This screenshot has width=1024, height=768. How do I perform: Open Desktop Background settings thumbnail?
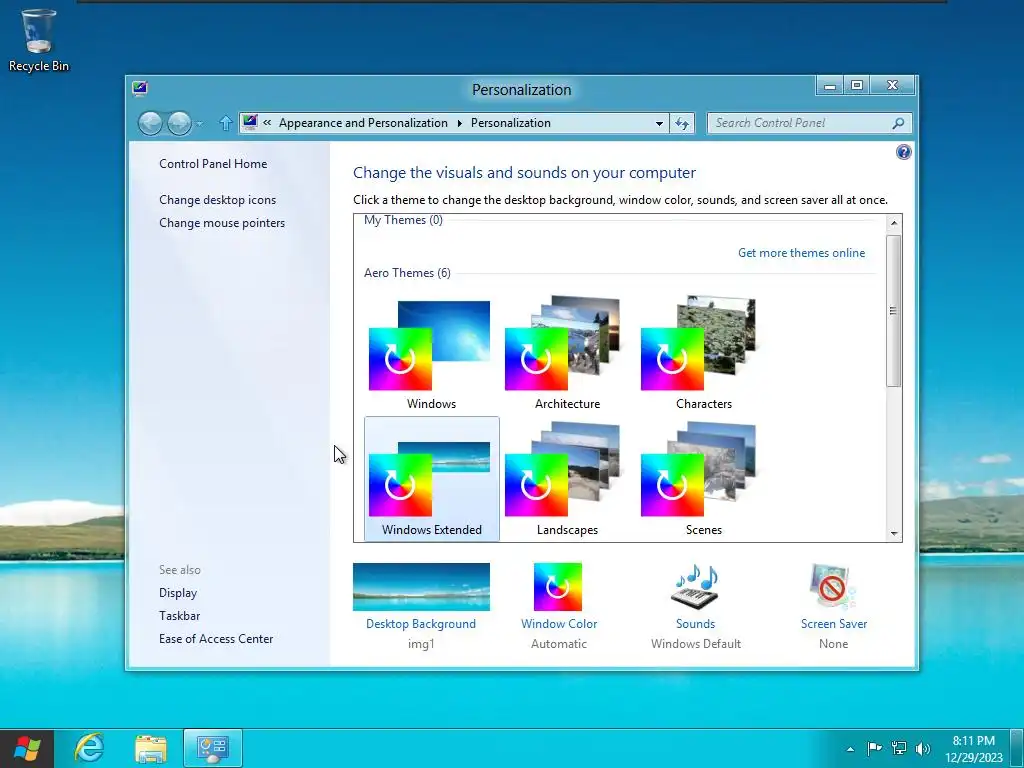[421, 586]
